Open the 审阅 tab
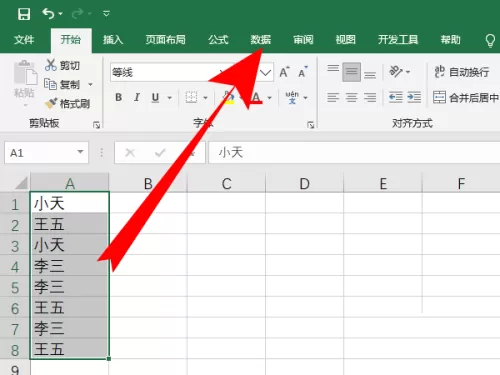Screen dimensions: 500x375 [303, 40]
